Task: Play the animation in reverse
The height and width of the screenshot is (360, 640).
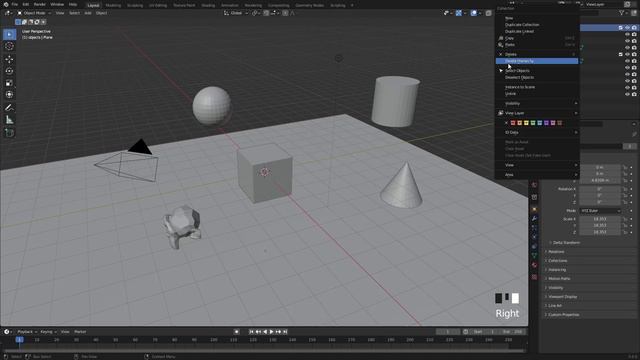Action: click(265, 332)
